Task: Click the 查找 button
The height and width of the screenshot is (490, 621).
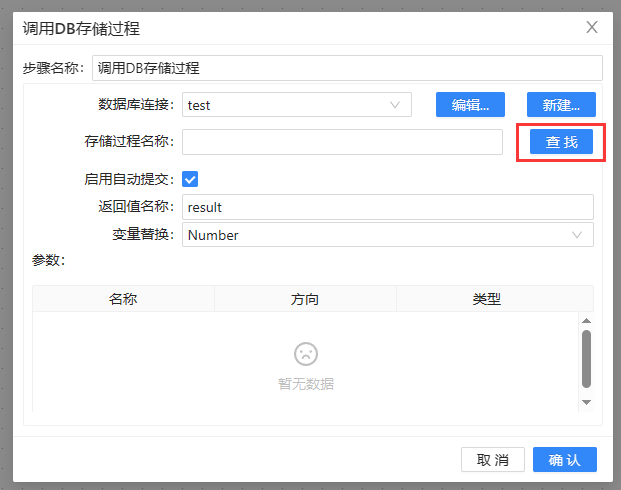Action: click(561, 142)
